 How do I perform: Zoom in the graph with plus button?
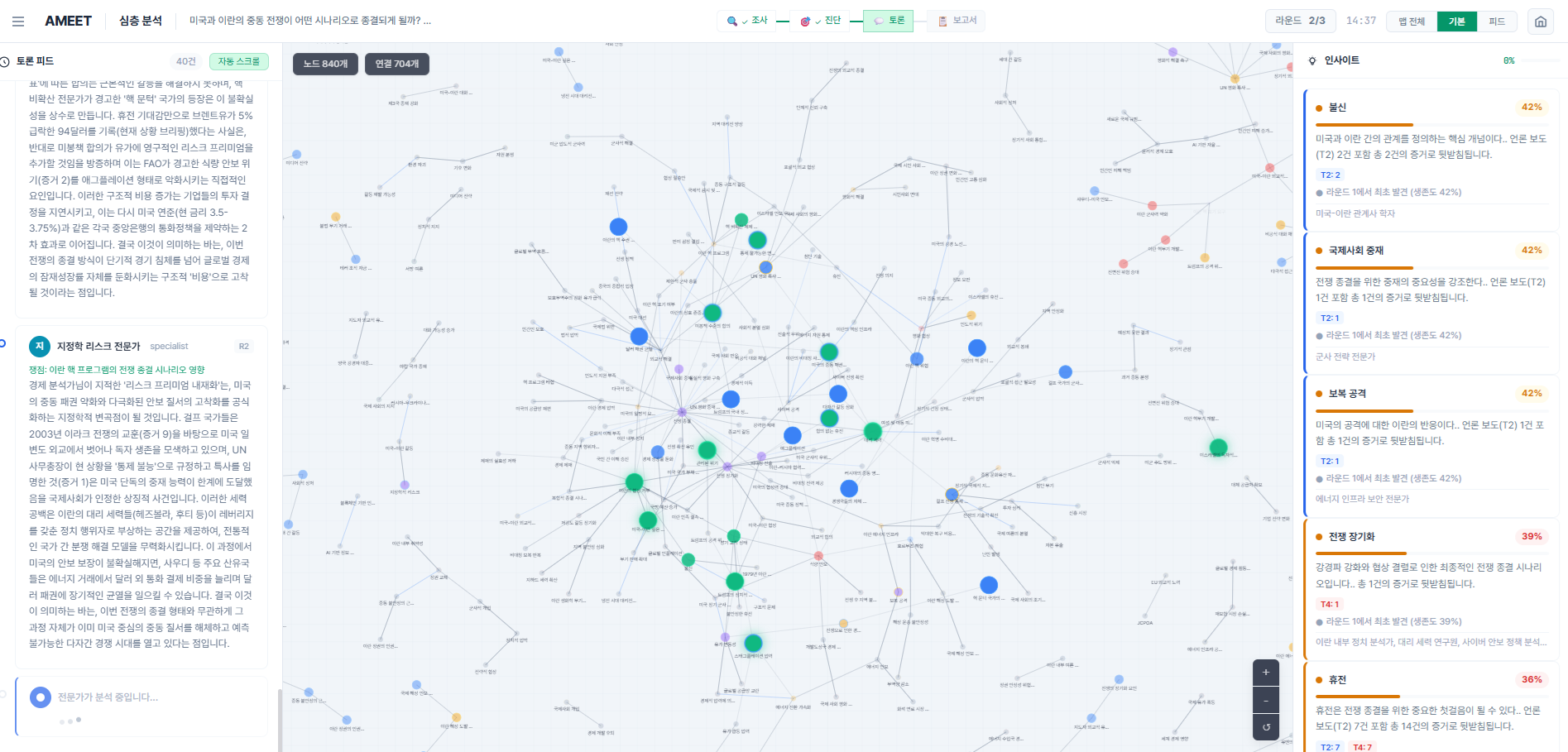point(1265,673)
